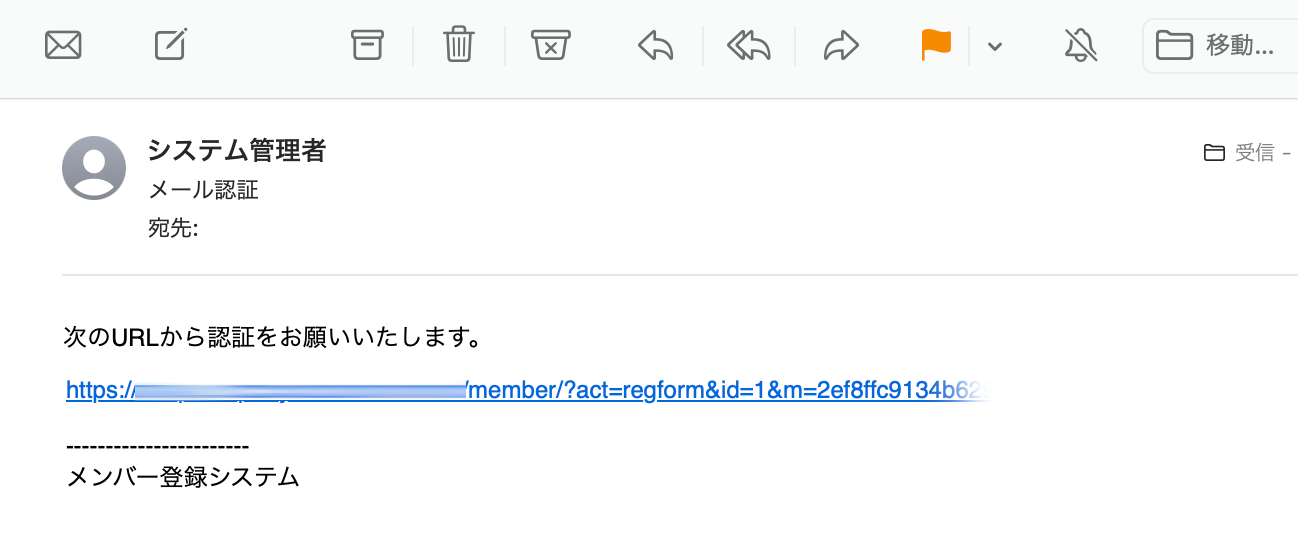This screenshot has height=548, width=1298.
Task: Compose a new message
Action: 171,45
